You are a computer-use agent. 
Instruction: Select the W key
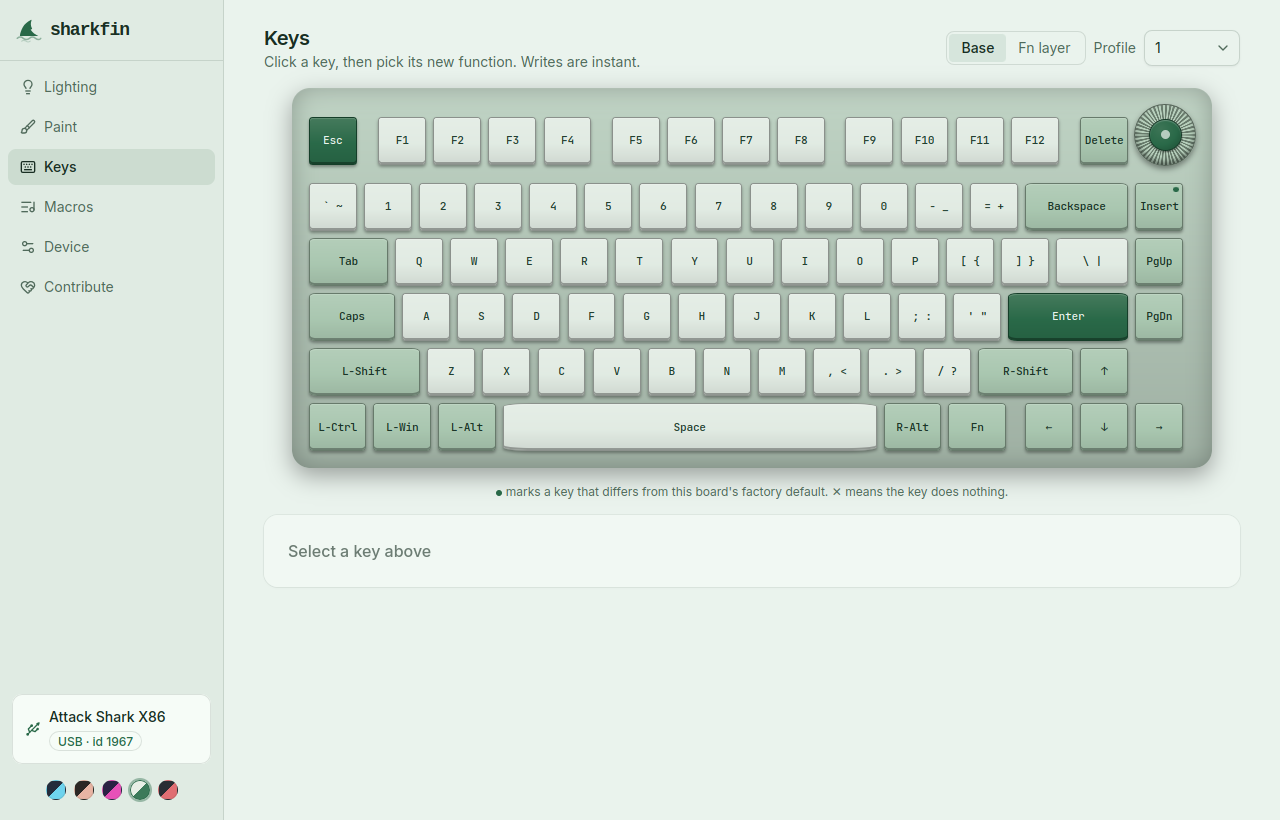[474, 261]
